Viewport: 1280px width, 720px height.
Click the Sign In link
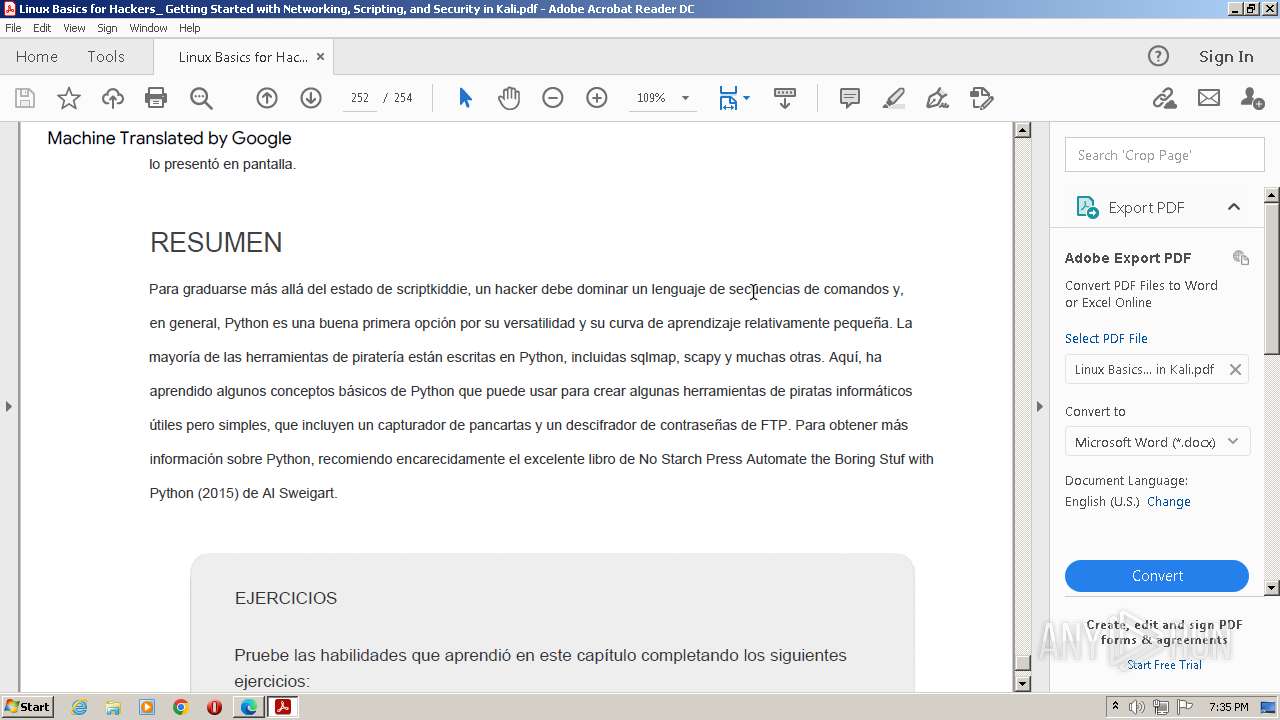pyautogui.click(x=1226, y=57)
